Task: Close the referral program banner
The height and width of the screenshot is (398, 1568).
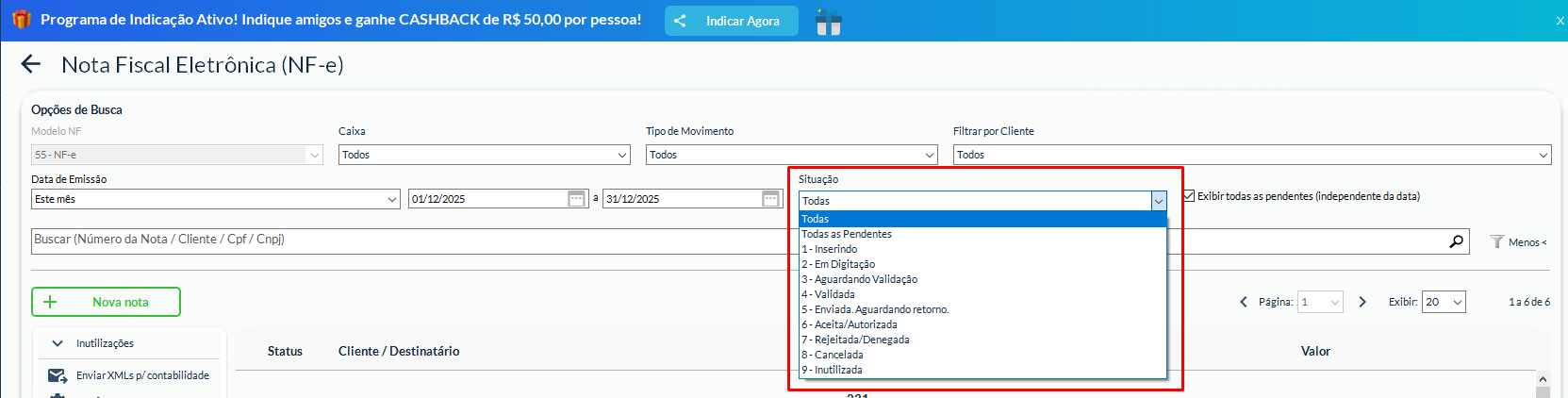Action: [1560, 21]
